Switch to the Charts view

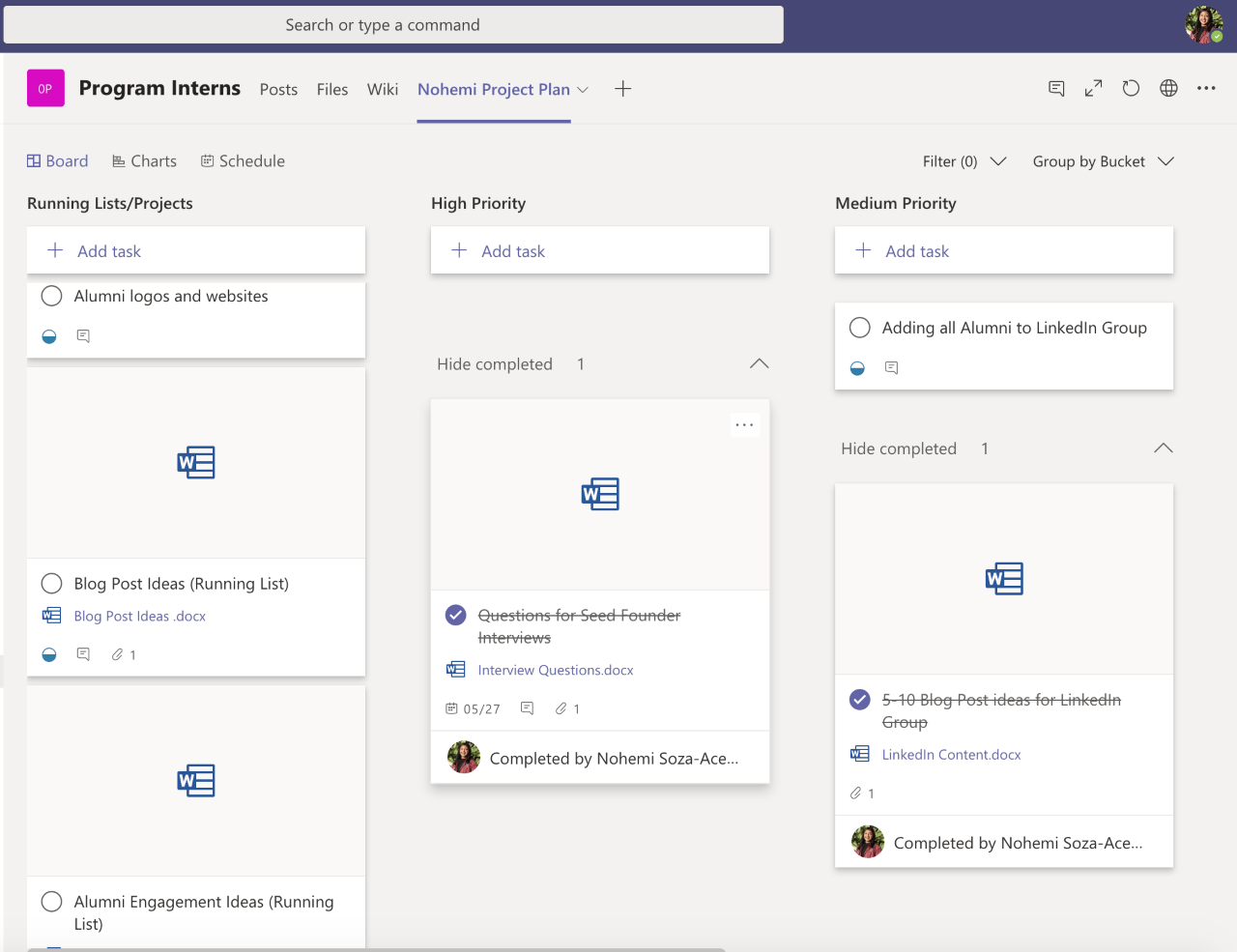[144, 161]
